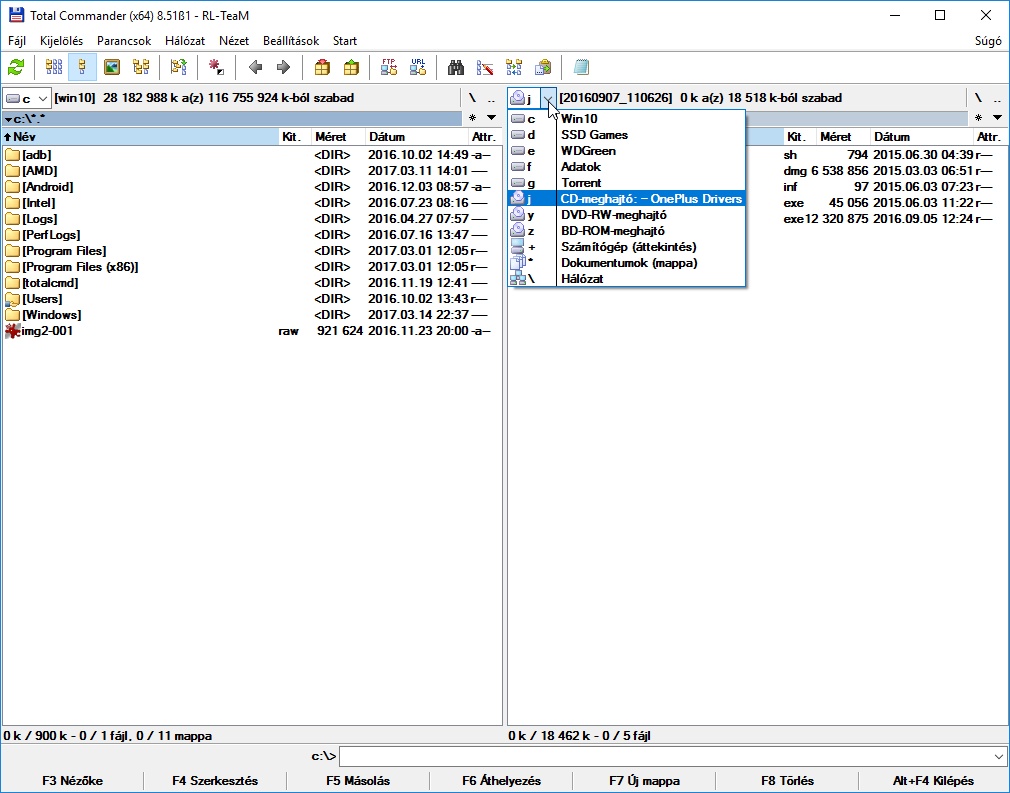The width and height of the screenshot is (1010, 793).
Task: Choose drive f Adatok
Action: pyautogui.click(x=627, y=167)
